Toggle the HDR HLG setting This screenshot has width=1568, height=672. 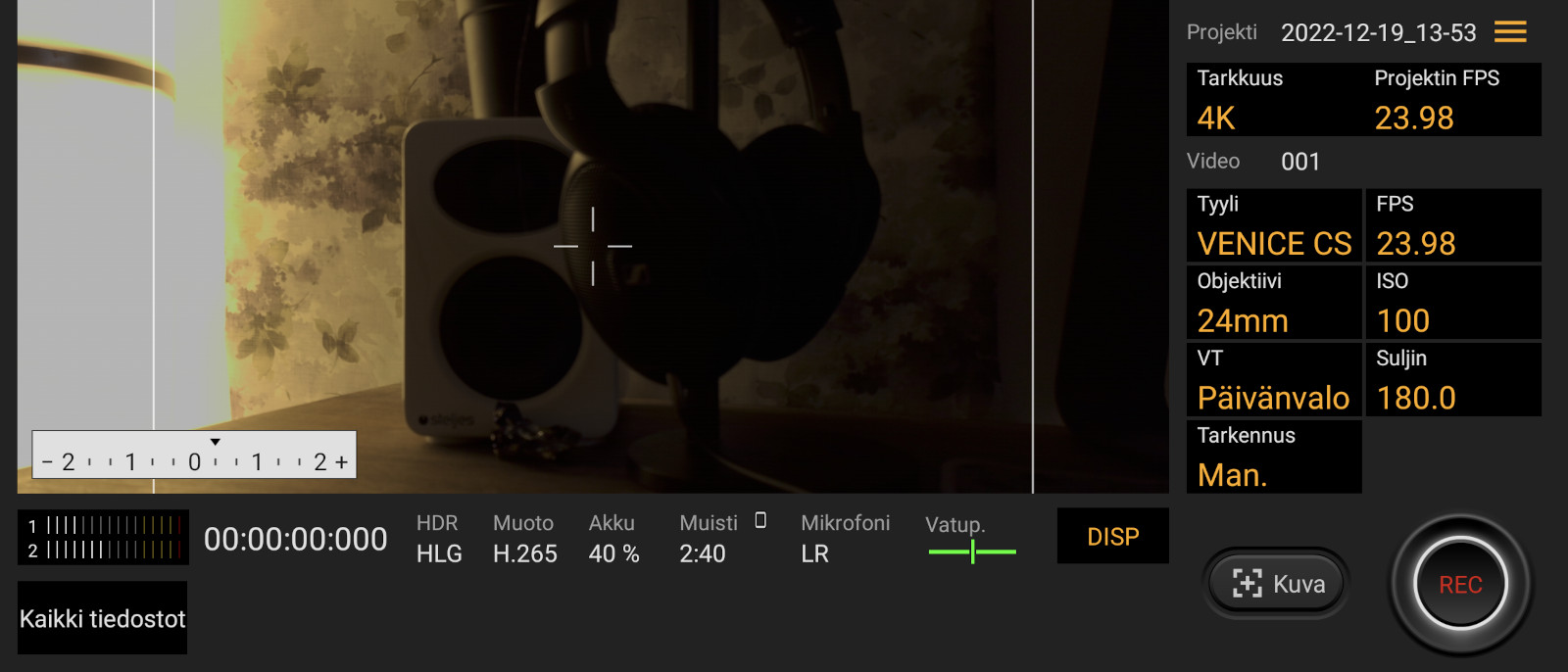coord(439,539)
